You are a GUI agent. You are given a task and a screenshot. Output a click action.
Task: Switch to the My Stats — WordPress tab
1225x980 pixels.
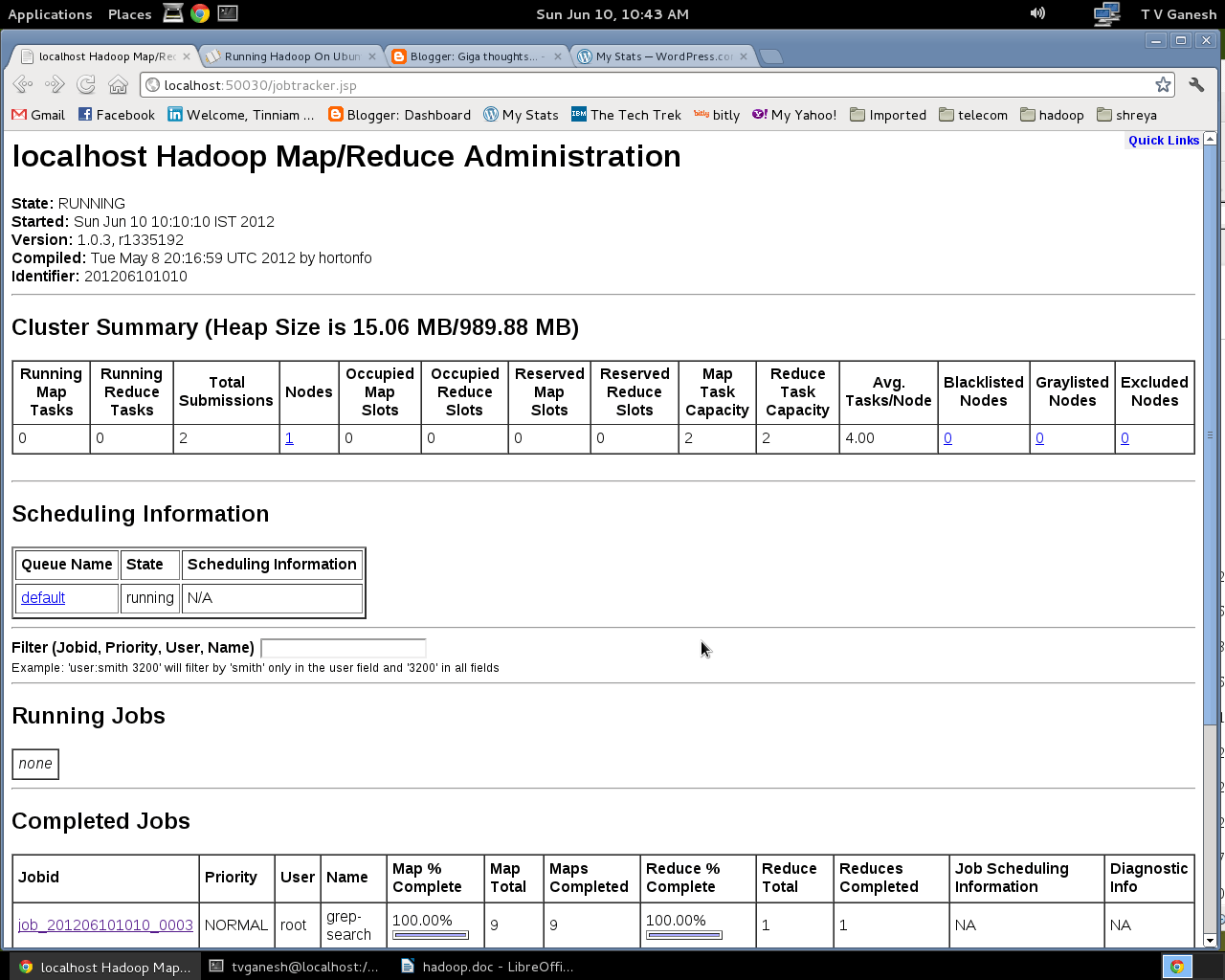(664, 56)
